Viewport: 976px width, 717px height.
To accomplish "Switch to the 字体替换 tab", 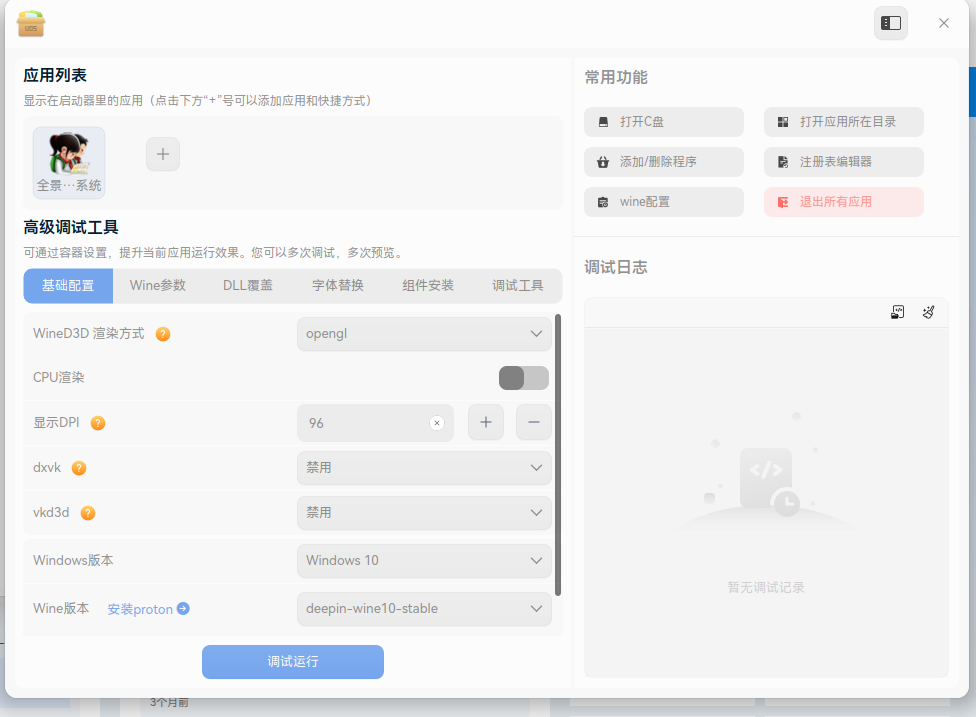I will pyautogui.click(x=338, y=286).
